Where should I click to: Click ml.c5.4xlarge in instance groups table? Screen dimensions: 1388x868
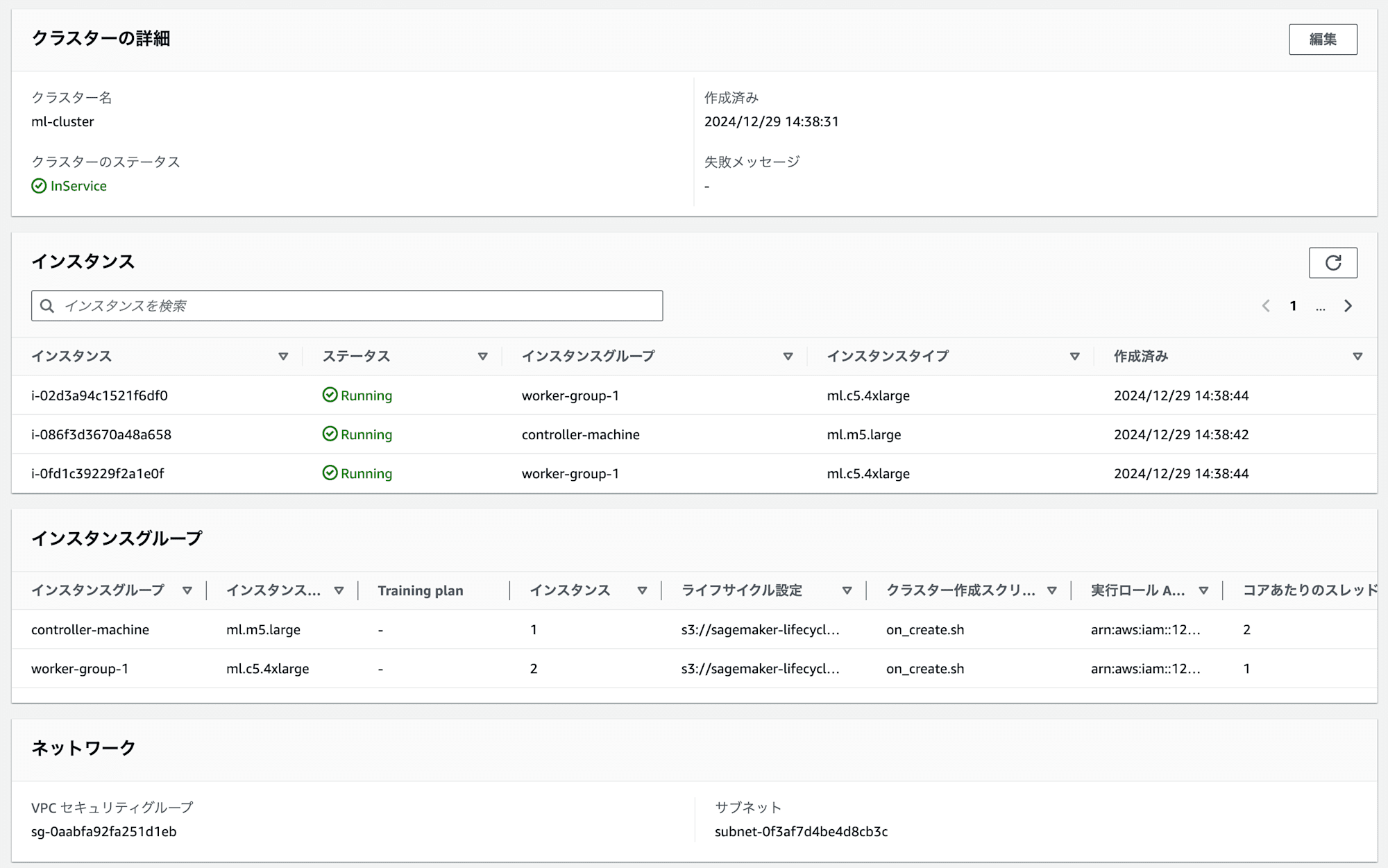pyautogui.click(x=268, y=669)
